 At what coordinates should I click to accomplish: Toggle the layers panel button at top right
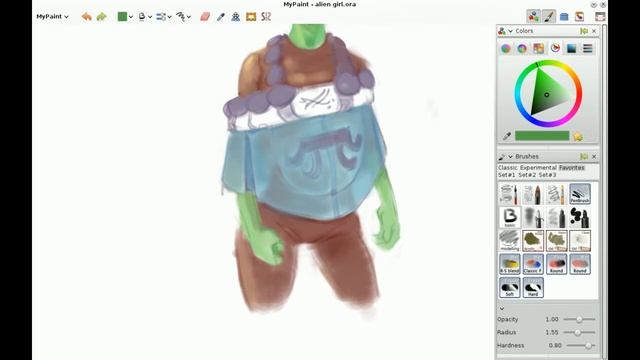point(564,16)
